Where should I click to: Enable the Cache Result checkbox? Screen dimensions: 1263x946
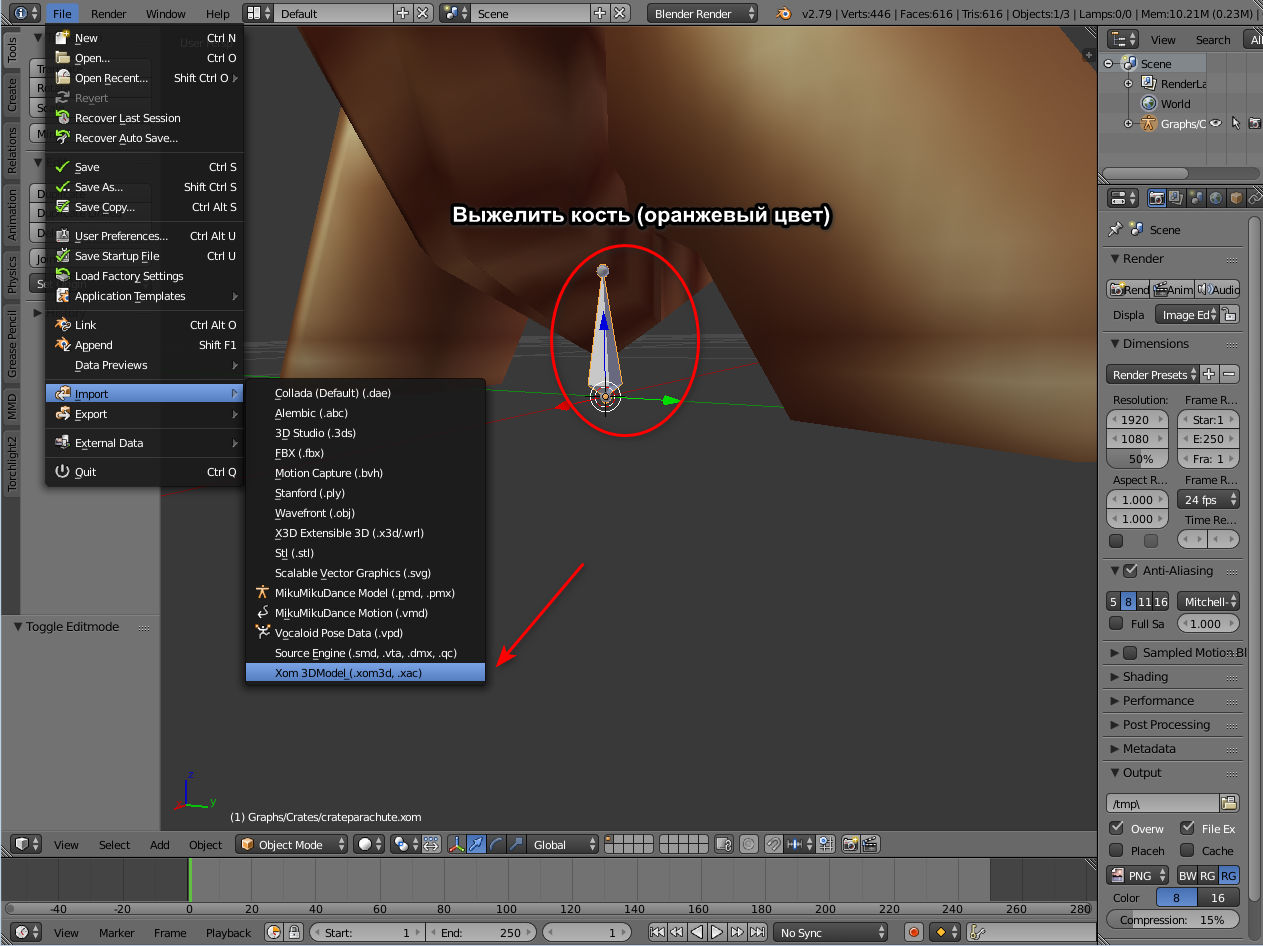1187,850
